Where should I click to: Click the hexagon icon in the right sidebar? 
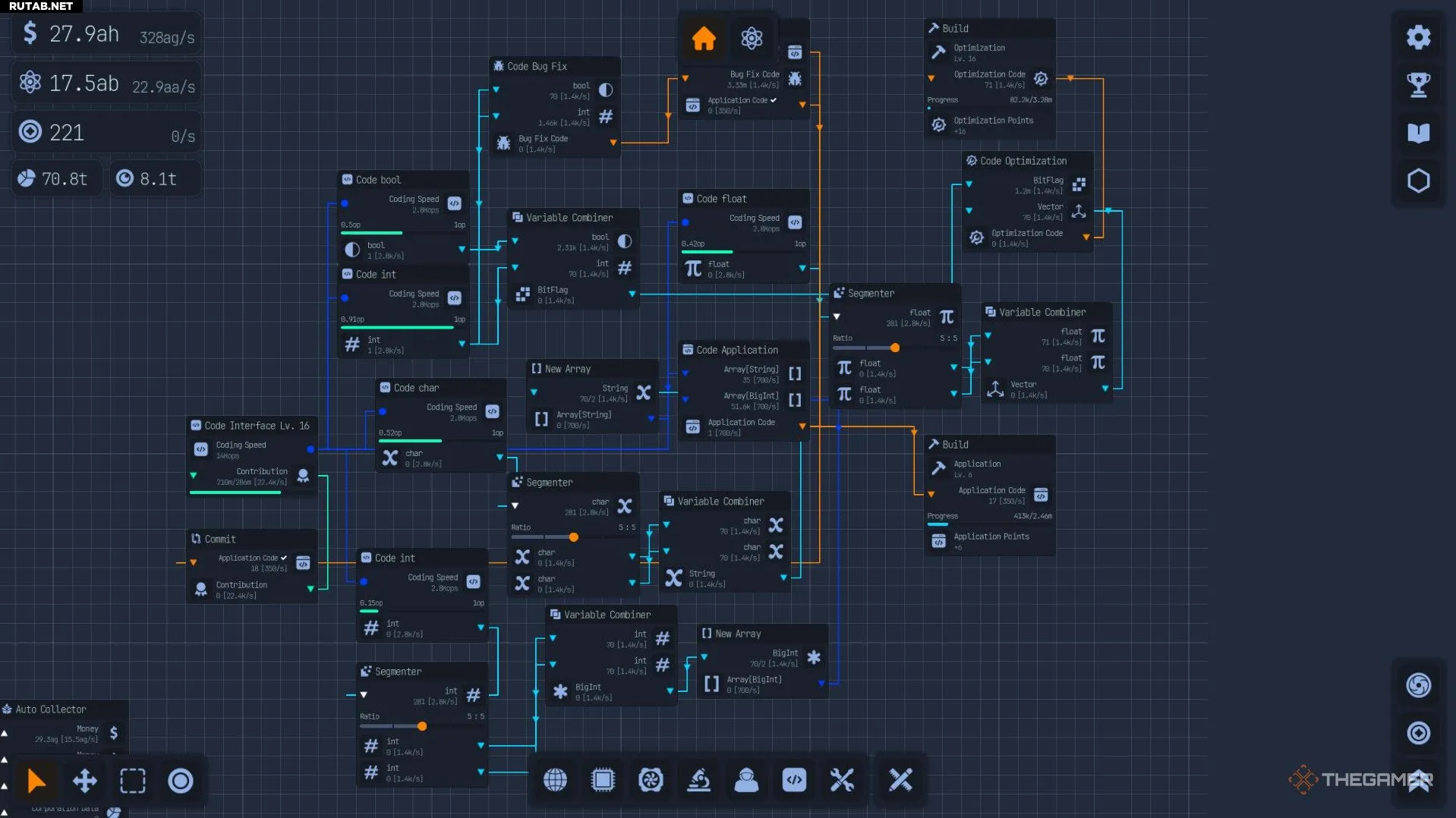tap(1417, 181)
